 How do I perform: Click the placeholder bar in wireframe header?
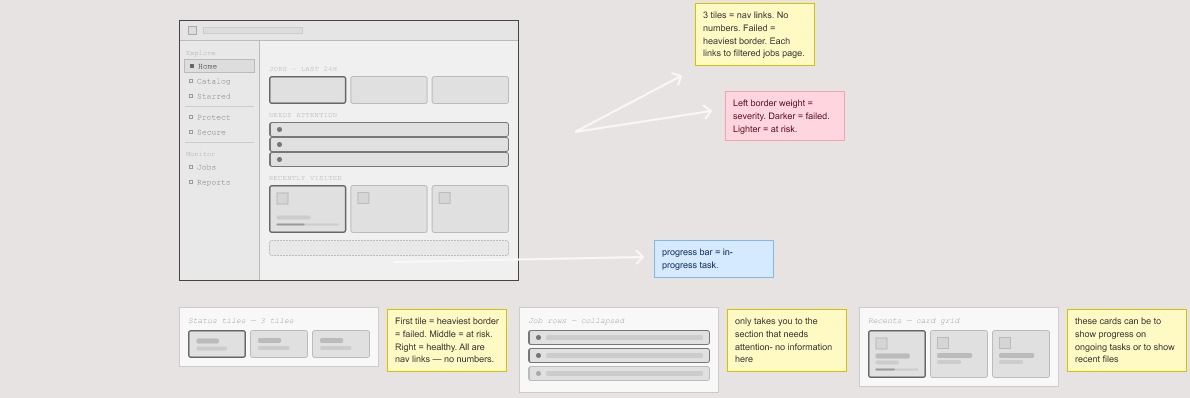pyautogui.click(x=253, y=30)
